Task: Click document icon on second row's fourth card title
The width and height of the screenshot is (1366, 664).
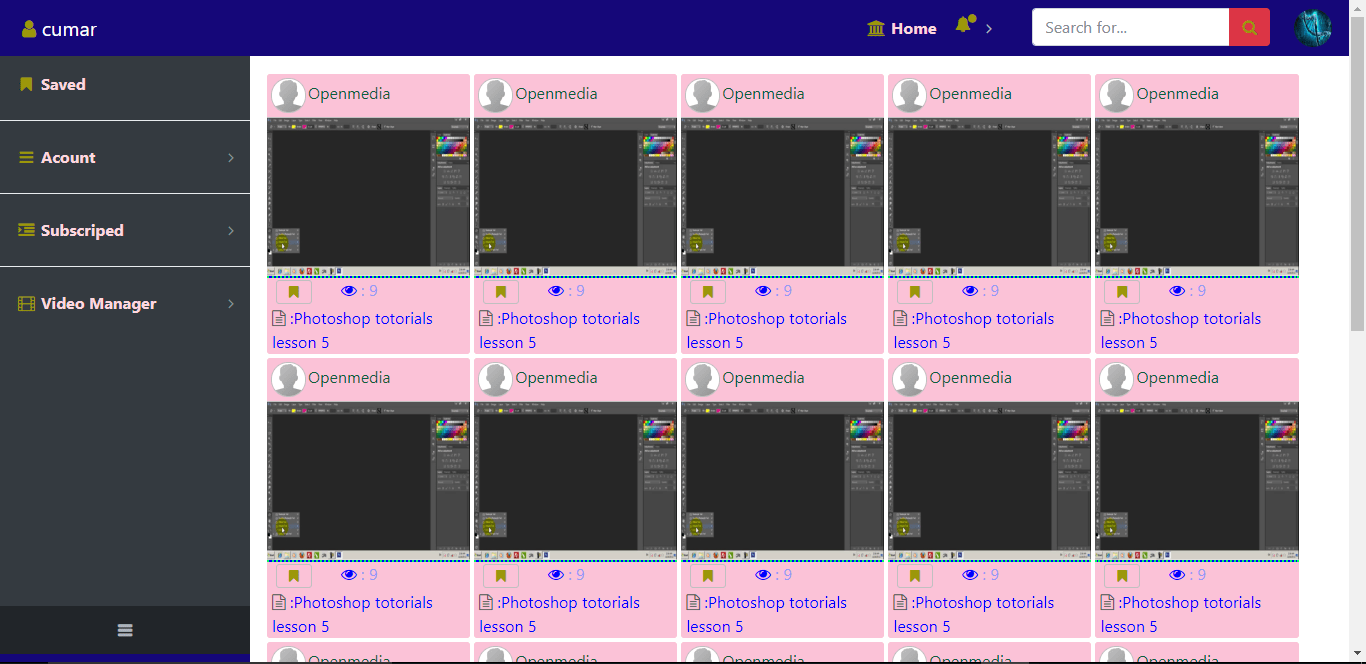Action: (900, 603)
